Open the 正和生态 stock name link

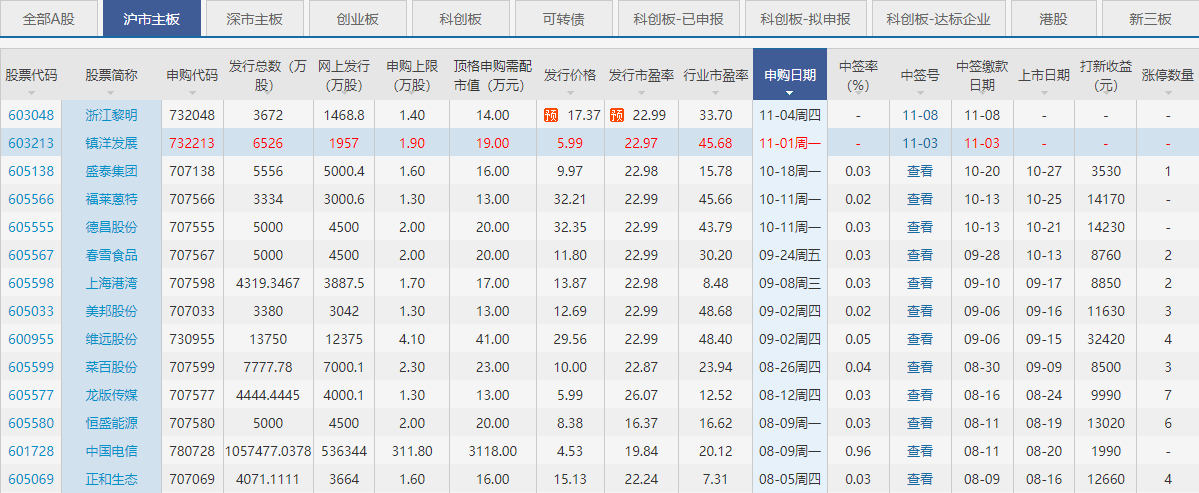(x=112, y=479)
